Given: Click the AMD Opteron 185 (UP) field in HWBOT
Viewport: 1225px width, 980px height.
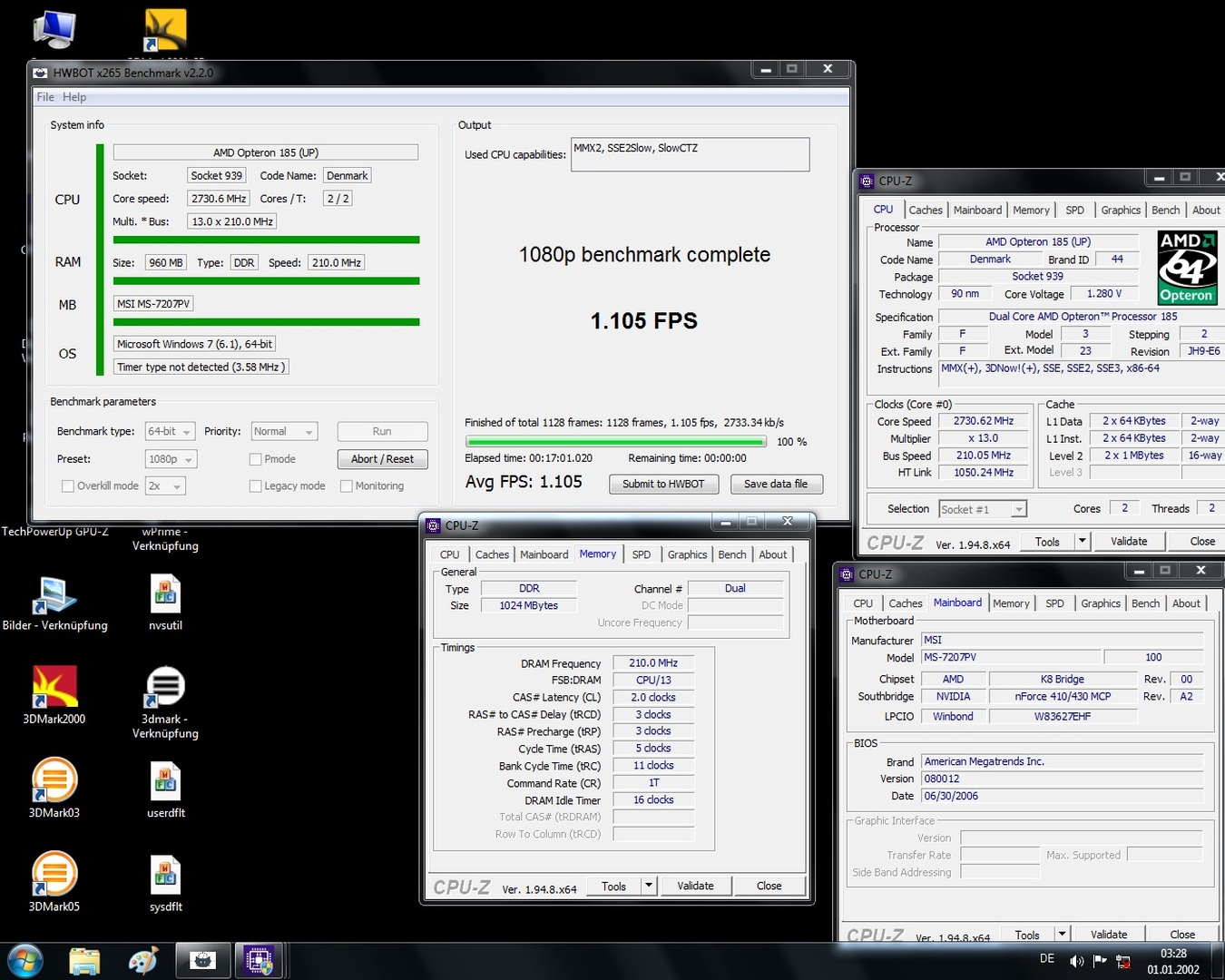Looking at the screenshot, I should [266, 152].
